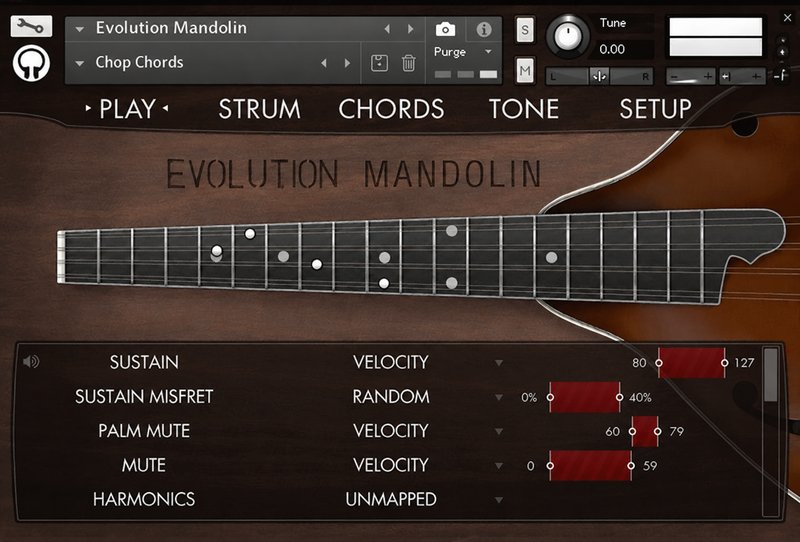
Task: Click the gray inlay marker at the fifteenth fret
Action: click(552, 258)
